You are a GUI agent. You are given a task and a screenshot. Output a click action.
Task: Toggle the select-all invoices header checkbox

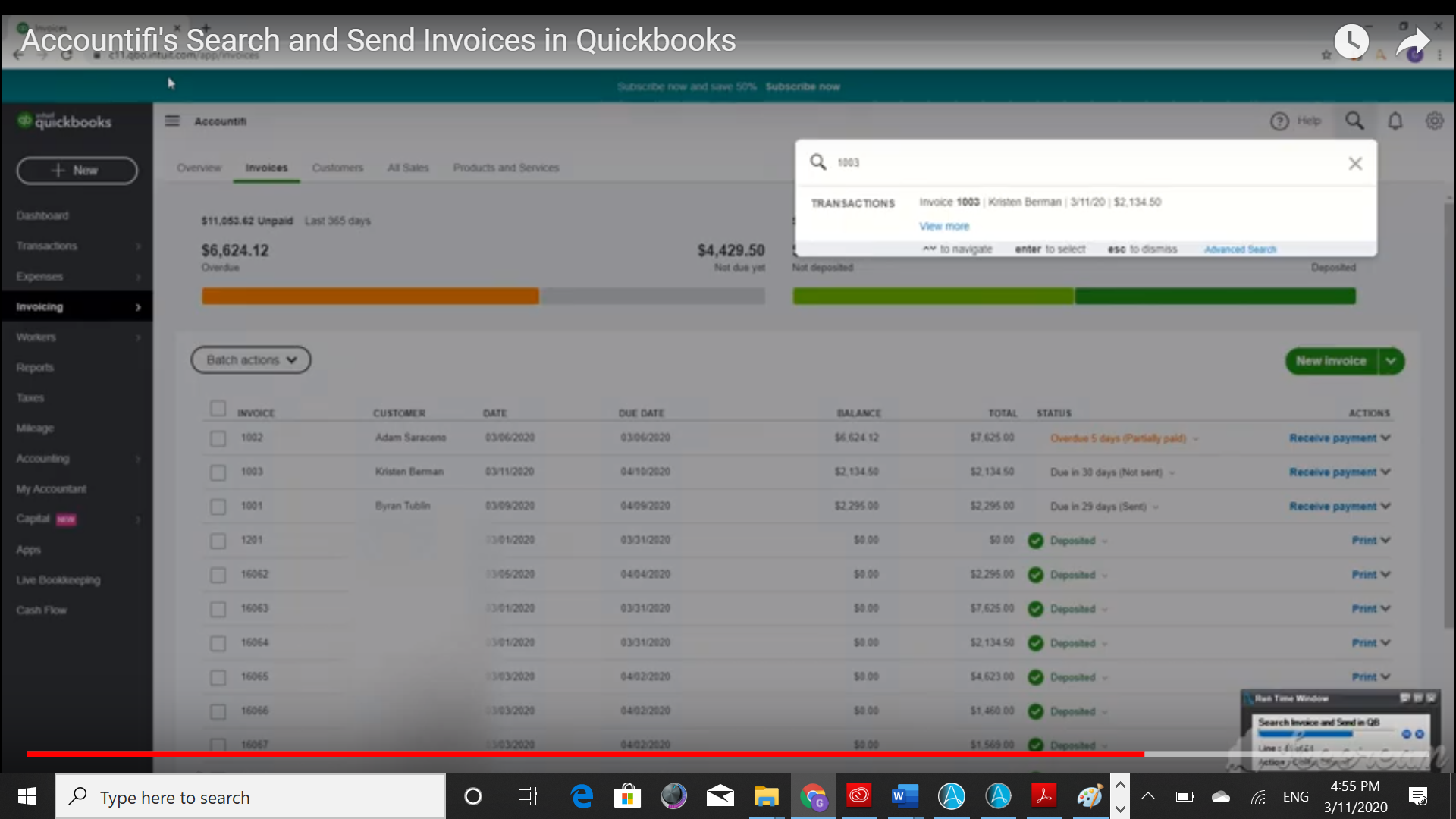pyautogui.click(x=218, y=409)
